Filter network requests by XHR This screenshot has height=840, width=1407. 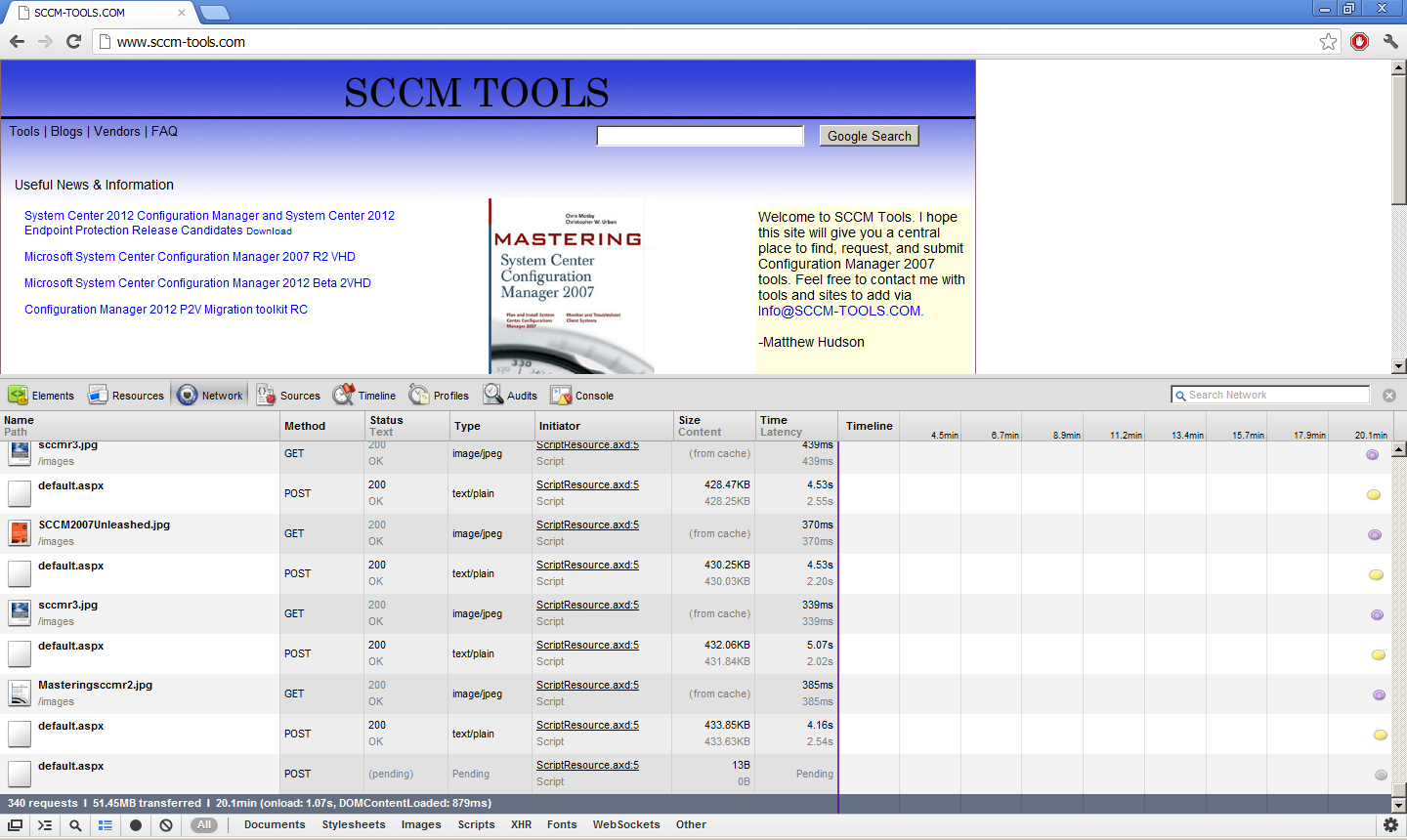(521, 824)
